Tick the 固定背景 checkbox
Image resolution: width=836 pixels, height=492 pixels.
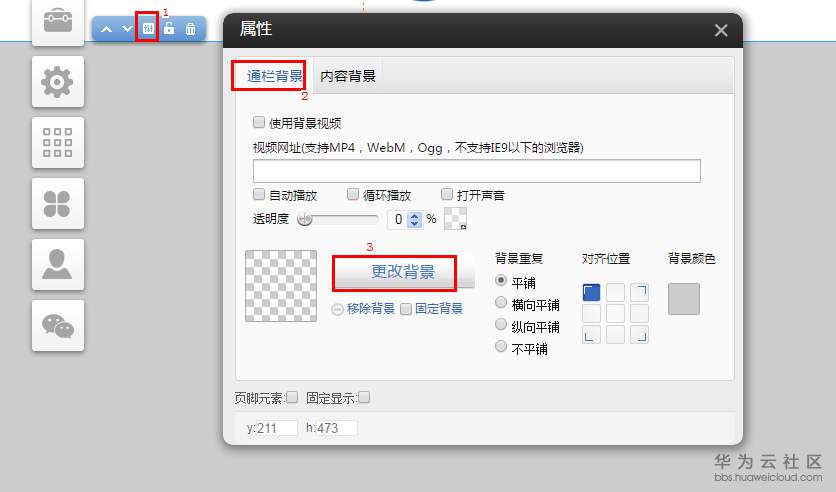pyautogui.click(x=406, y=309)
